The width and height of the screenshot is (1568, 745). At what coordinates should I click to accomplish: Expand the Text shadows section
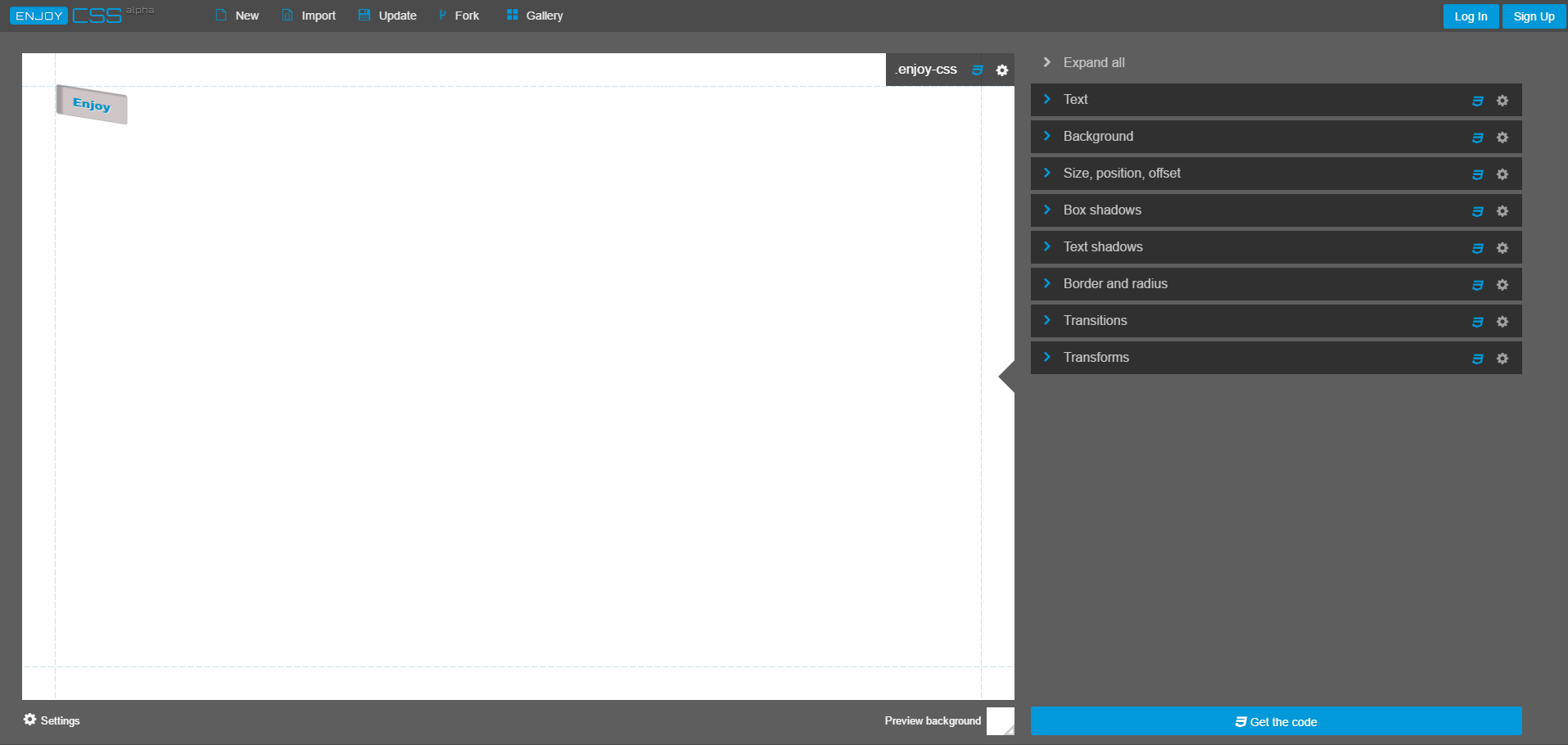pos(1277,247)
